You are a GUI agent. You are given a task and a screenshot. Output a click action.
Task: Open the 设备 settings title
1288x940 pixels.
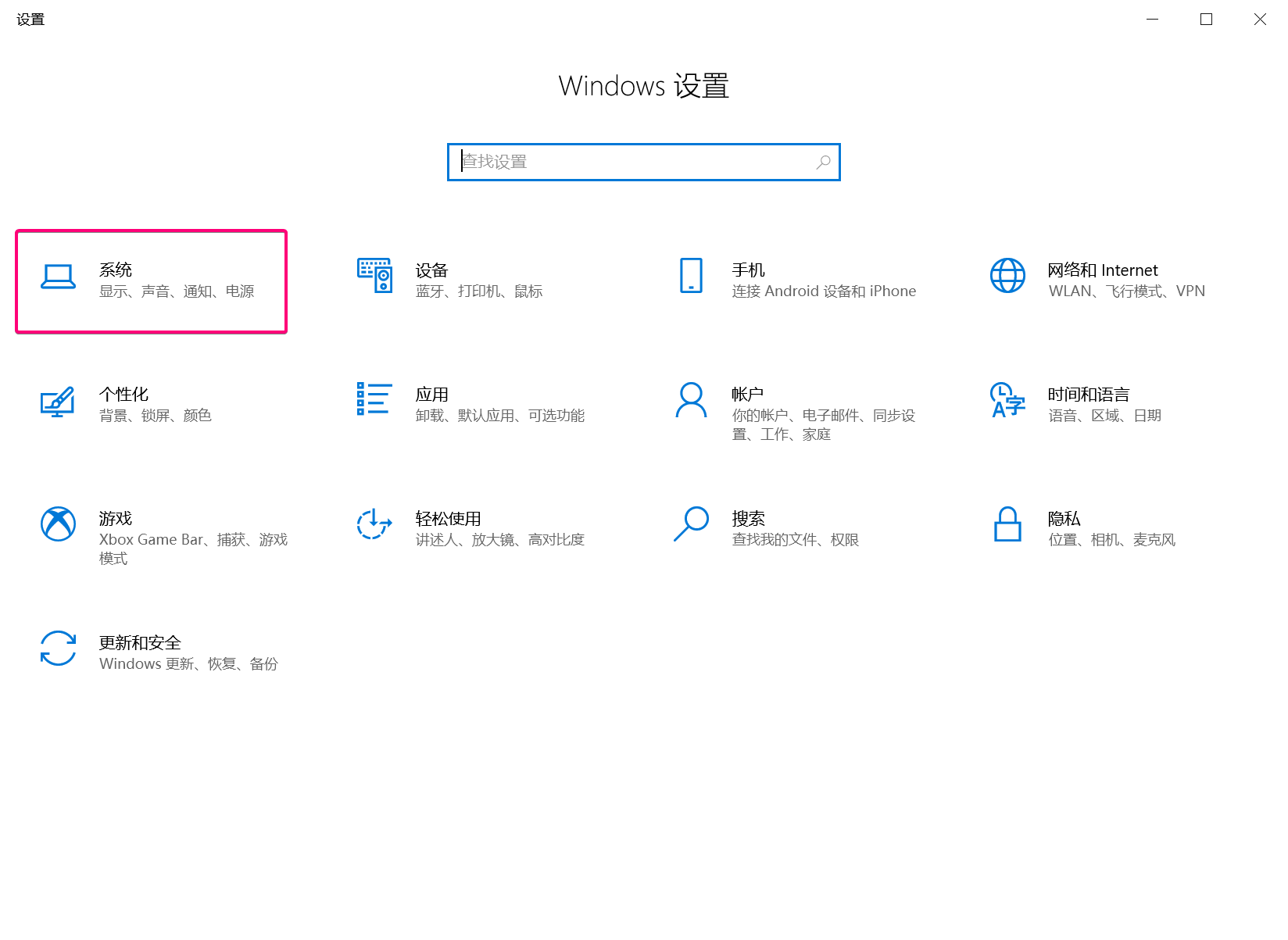click(431, 270)
